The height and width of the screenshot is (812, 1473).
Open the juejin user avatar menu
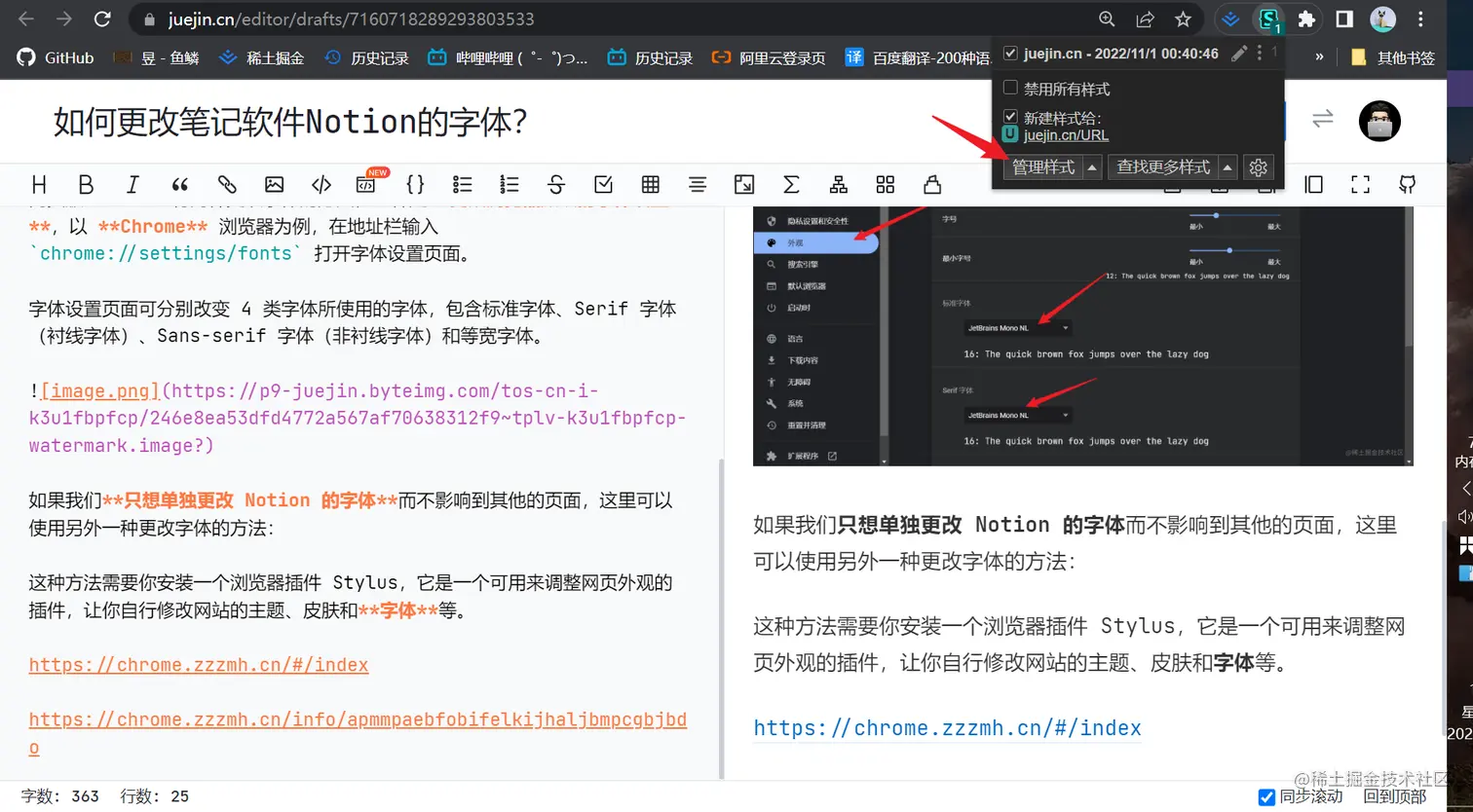1379,121
